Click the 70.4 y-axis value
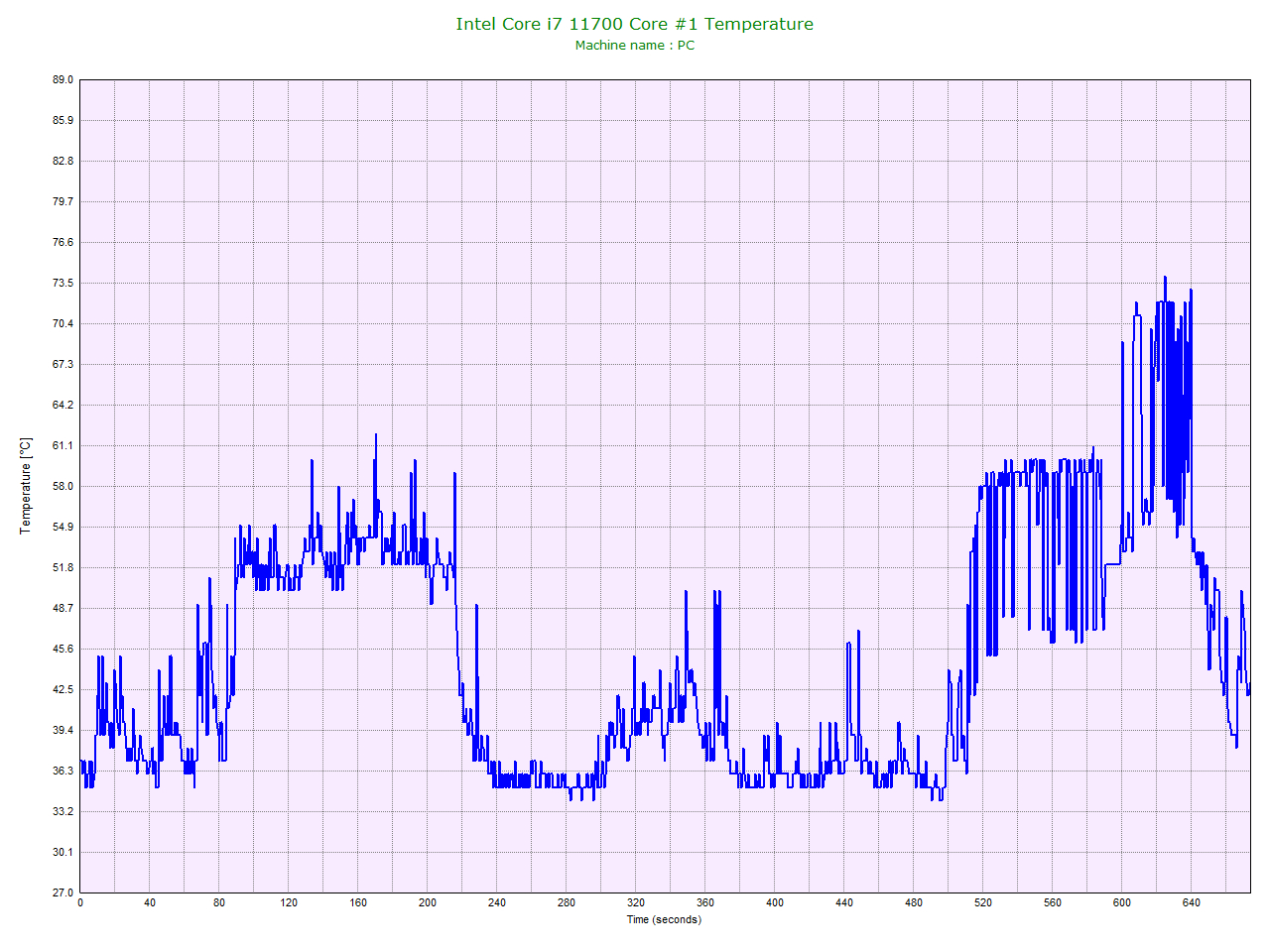The image size is (1270, 952). pyautogui.click(x=63, y=323)
